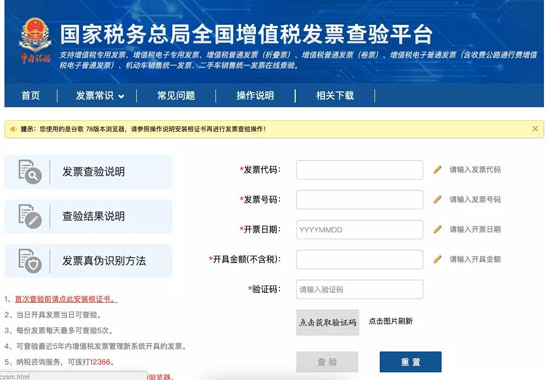This screenshot has height=380, width=550.
Task: Open the 查验结果说明 panel
Action: (88, 216)
